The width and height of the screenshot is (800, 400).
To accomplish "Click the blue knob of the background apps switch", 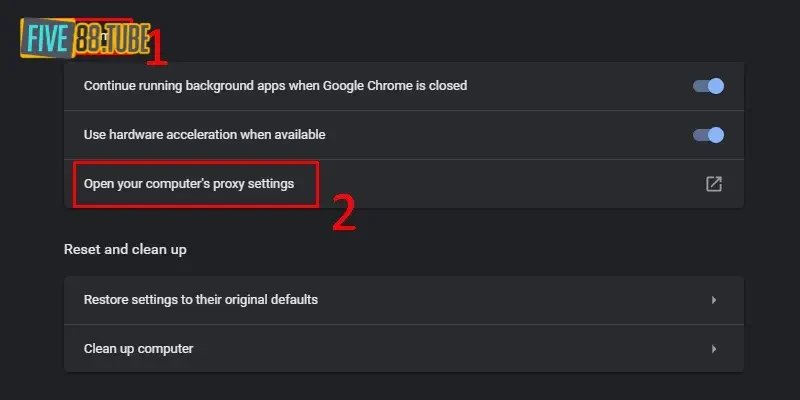I will point(716,86).
